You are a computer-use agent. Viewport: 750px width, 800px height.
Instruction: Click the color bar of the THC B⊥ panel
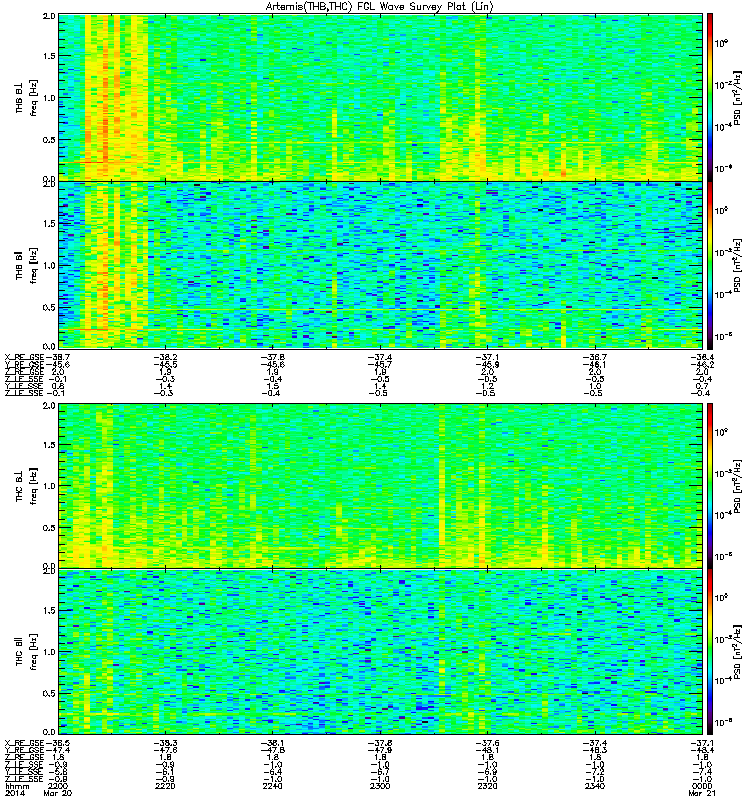(710, 486)
